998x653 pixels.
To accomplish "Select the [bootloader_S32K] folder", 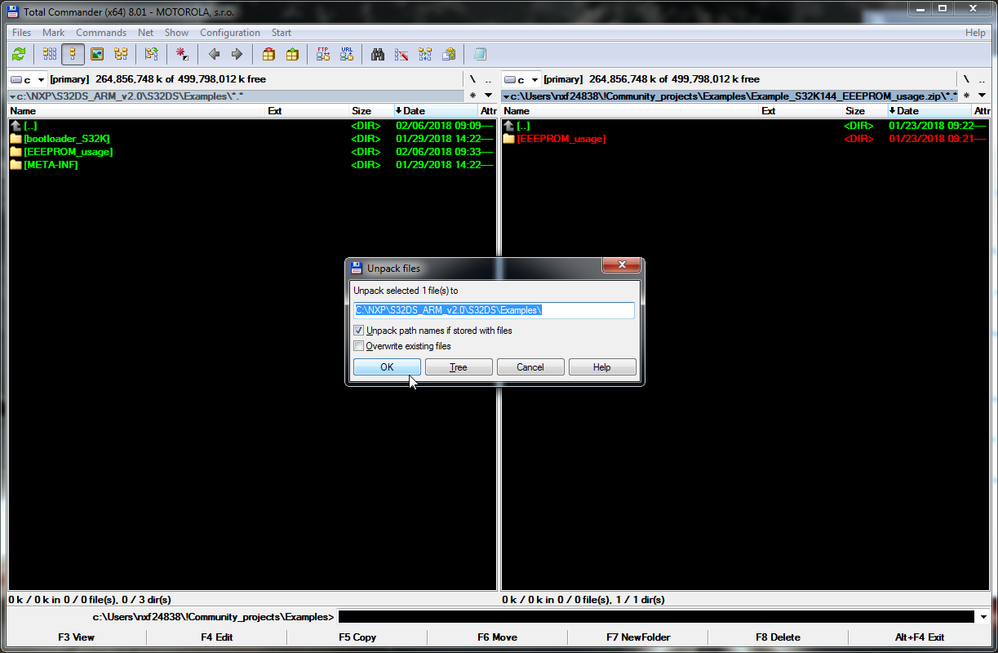I will tap(67, 139).
